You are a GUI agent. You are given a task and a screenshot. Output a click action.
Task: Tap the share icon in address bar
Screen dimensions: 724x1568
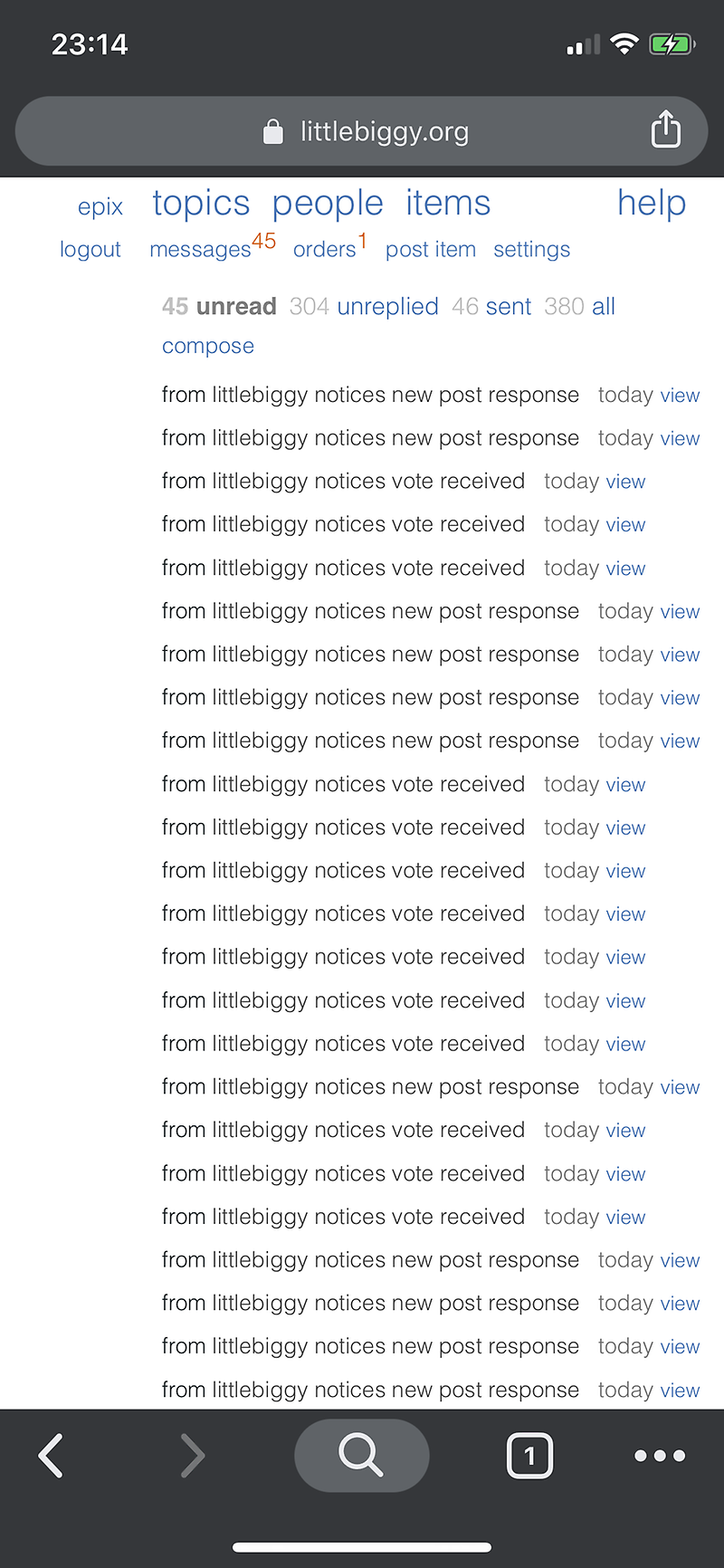665,129
